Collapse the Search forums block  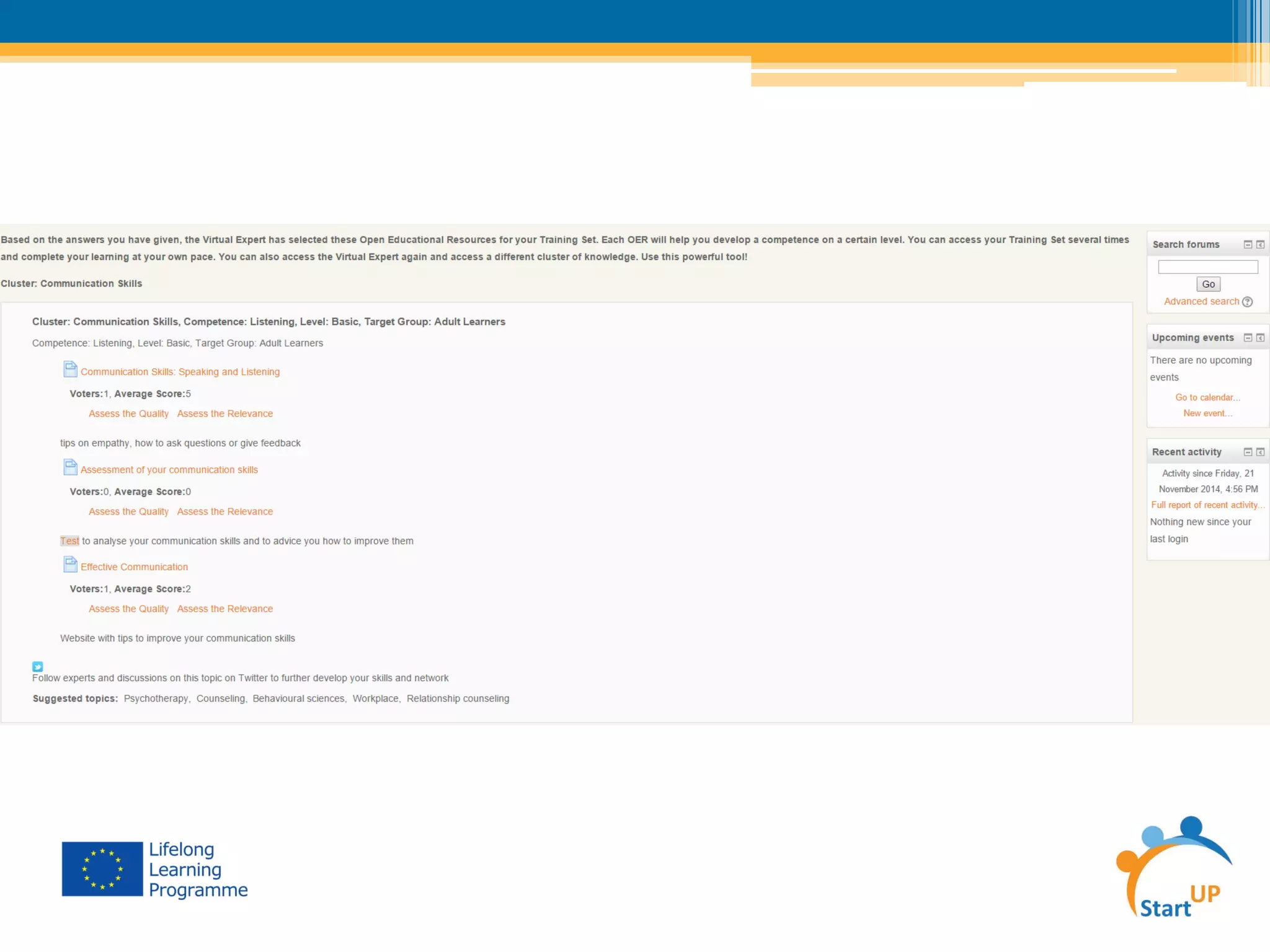tap(1248, 245)
